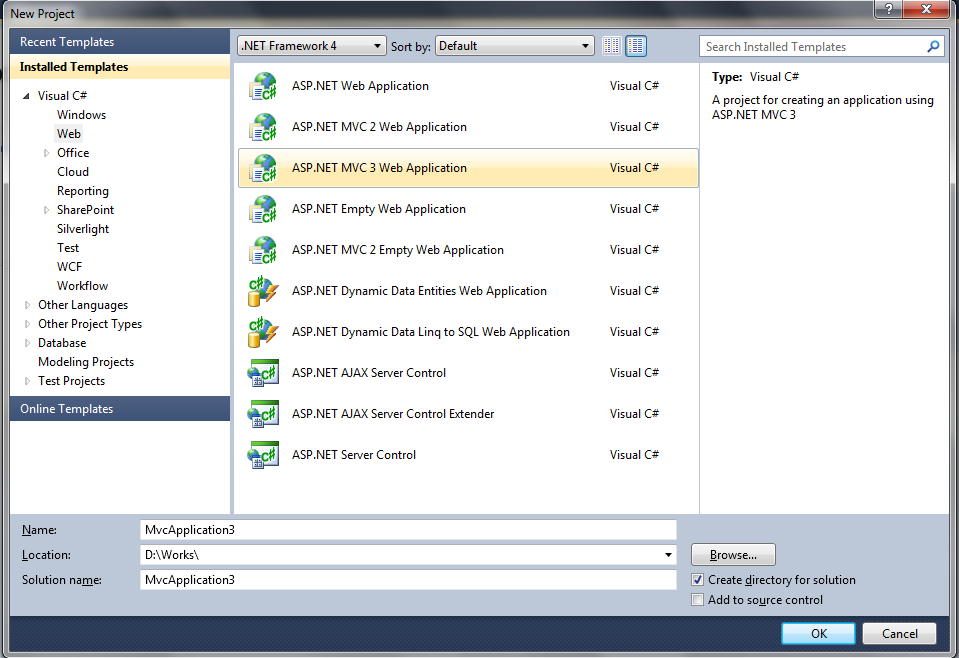The image size is (959, 658).
Task: Click the Solution name input field
Action: pos(408,580)
